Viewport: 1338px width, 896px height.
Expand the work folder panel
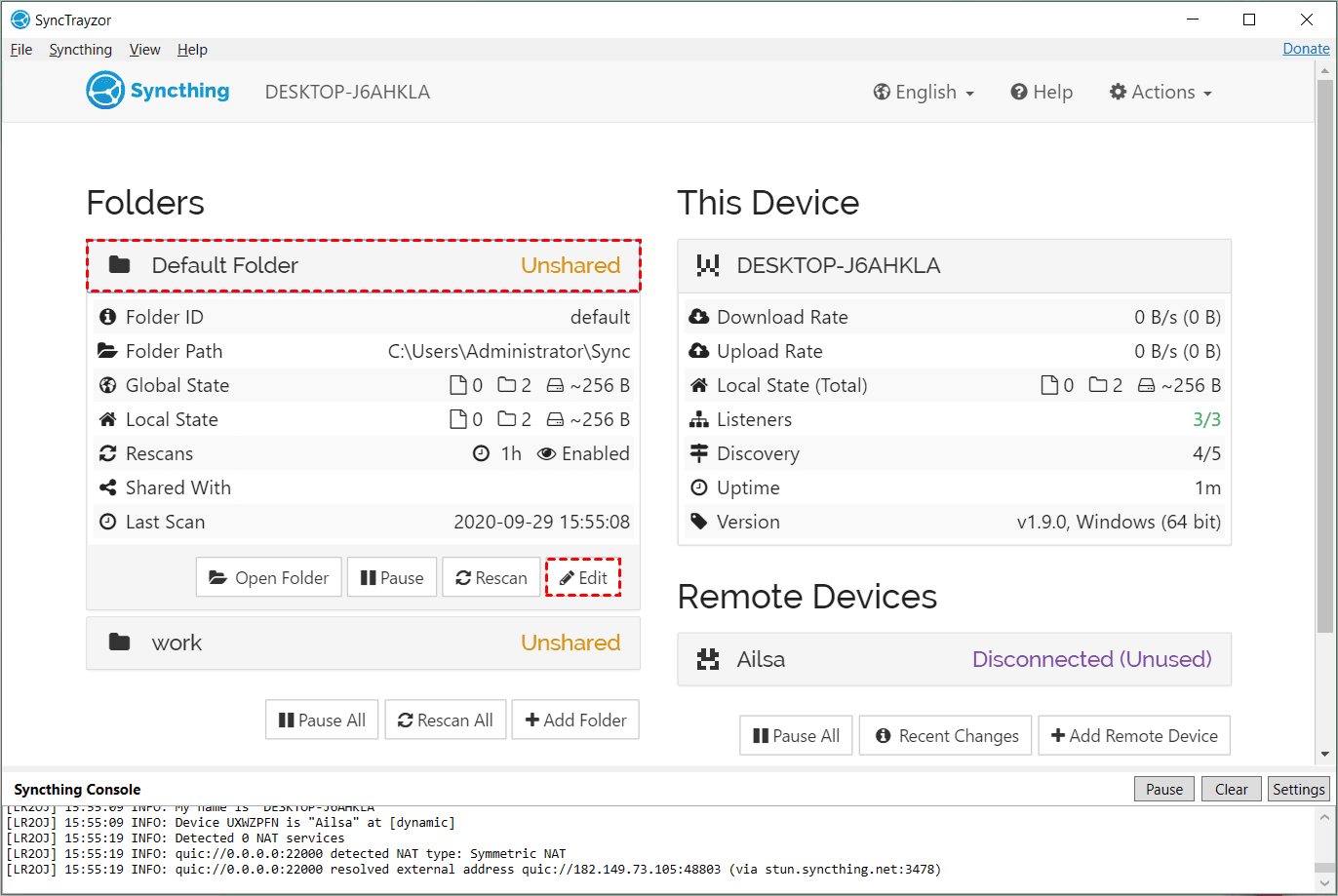(363, 643)
